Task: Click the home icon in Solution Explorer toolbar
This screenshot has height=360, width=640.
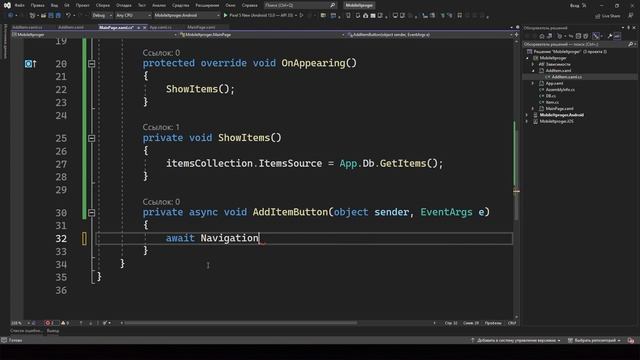Action: (542, 36)
